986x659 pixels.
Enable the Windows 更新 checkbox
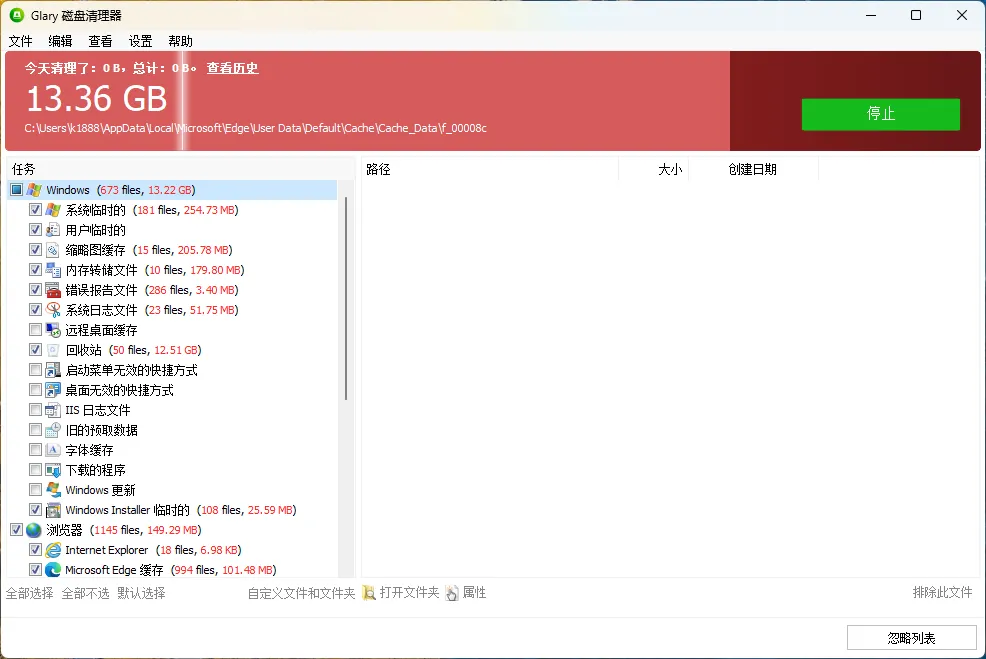pyautogui.click(x=35, y=490)
